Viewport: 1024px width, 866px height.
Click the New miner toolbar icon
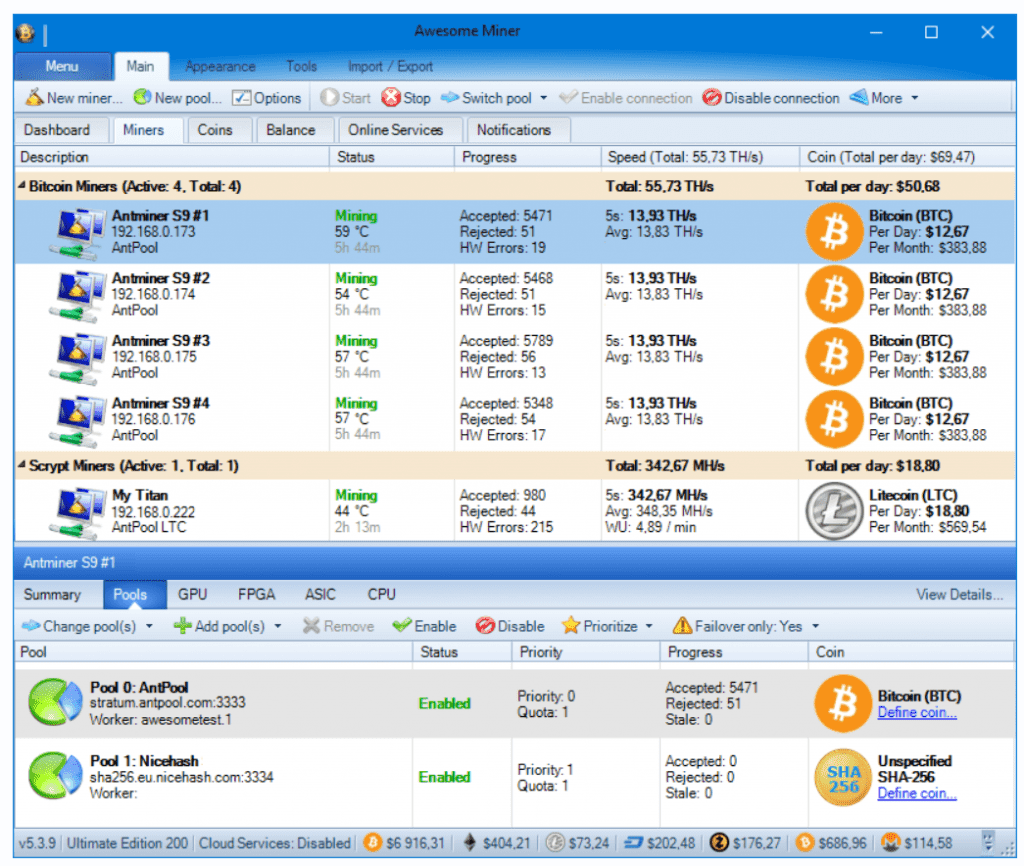[34, 98]
